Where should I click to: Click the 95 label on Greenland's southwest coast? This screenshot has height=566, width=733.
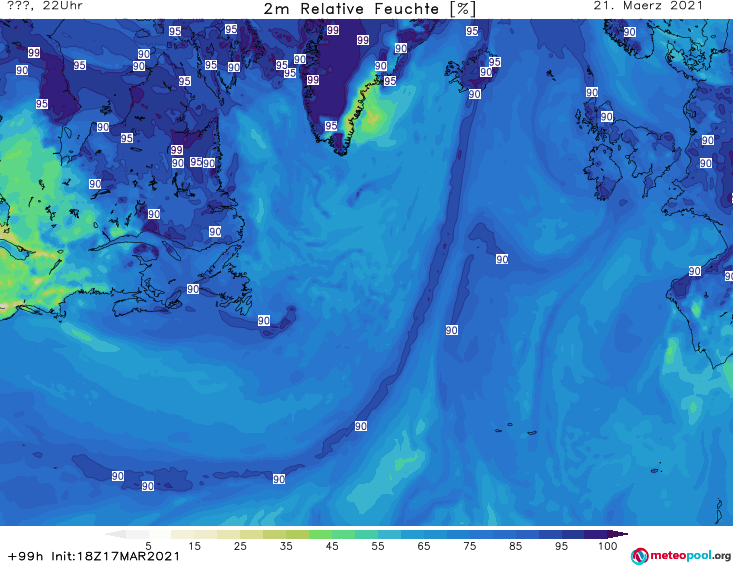tap(331, 126)
